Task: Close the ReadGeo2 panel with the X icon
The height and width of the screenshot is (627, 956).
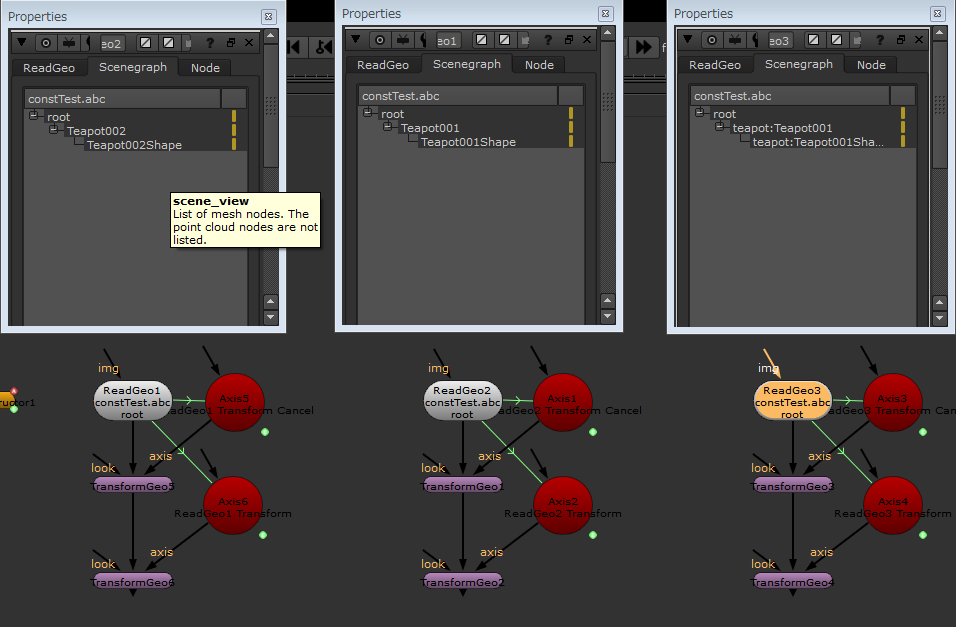Action: 583,40
